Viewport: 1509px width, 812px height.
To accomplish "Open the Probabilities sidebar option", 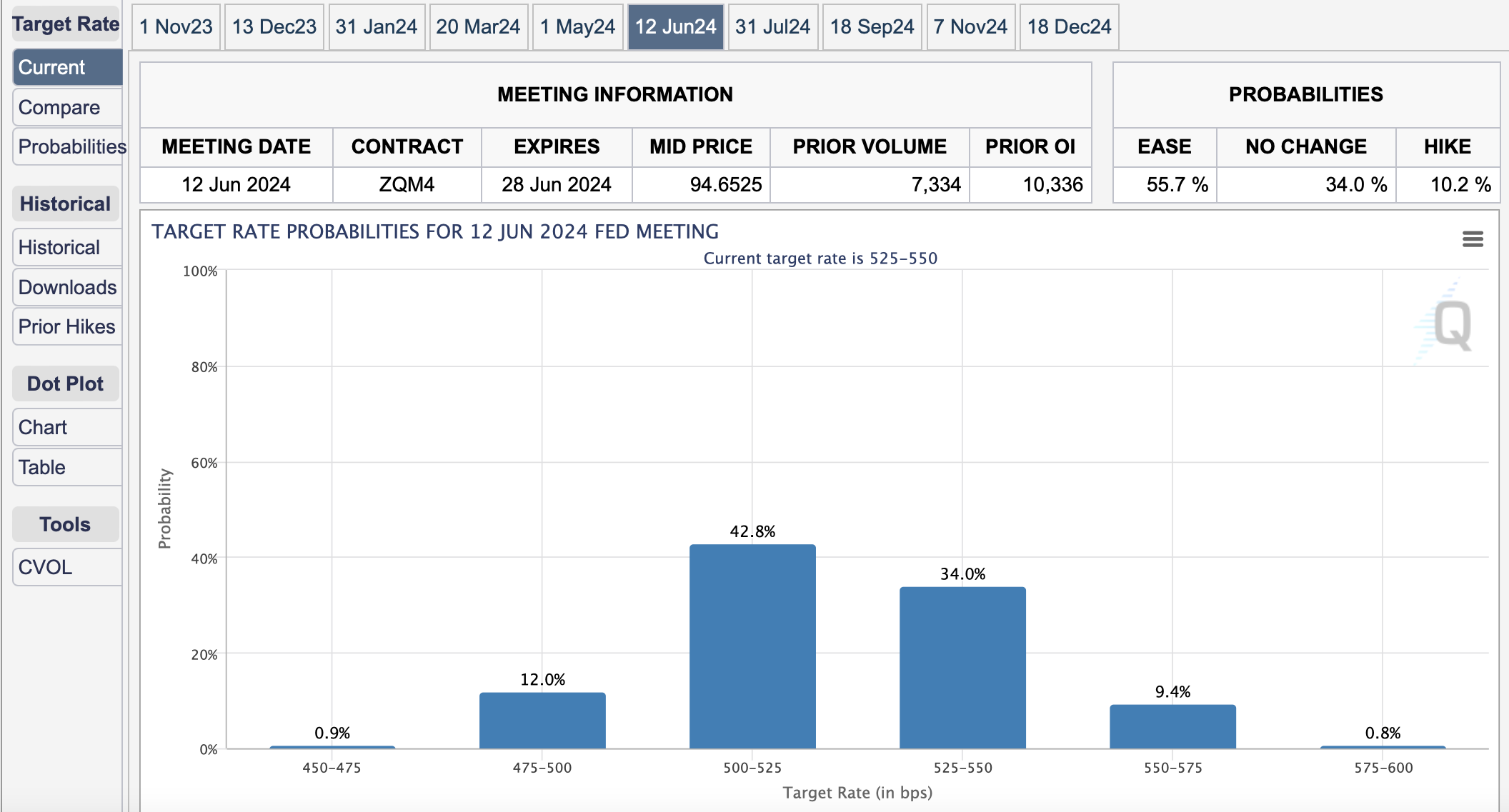I will point(68,146).
